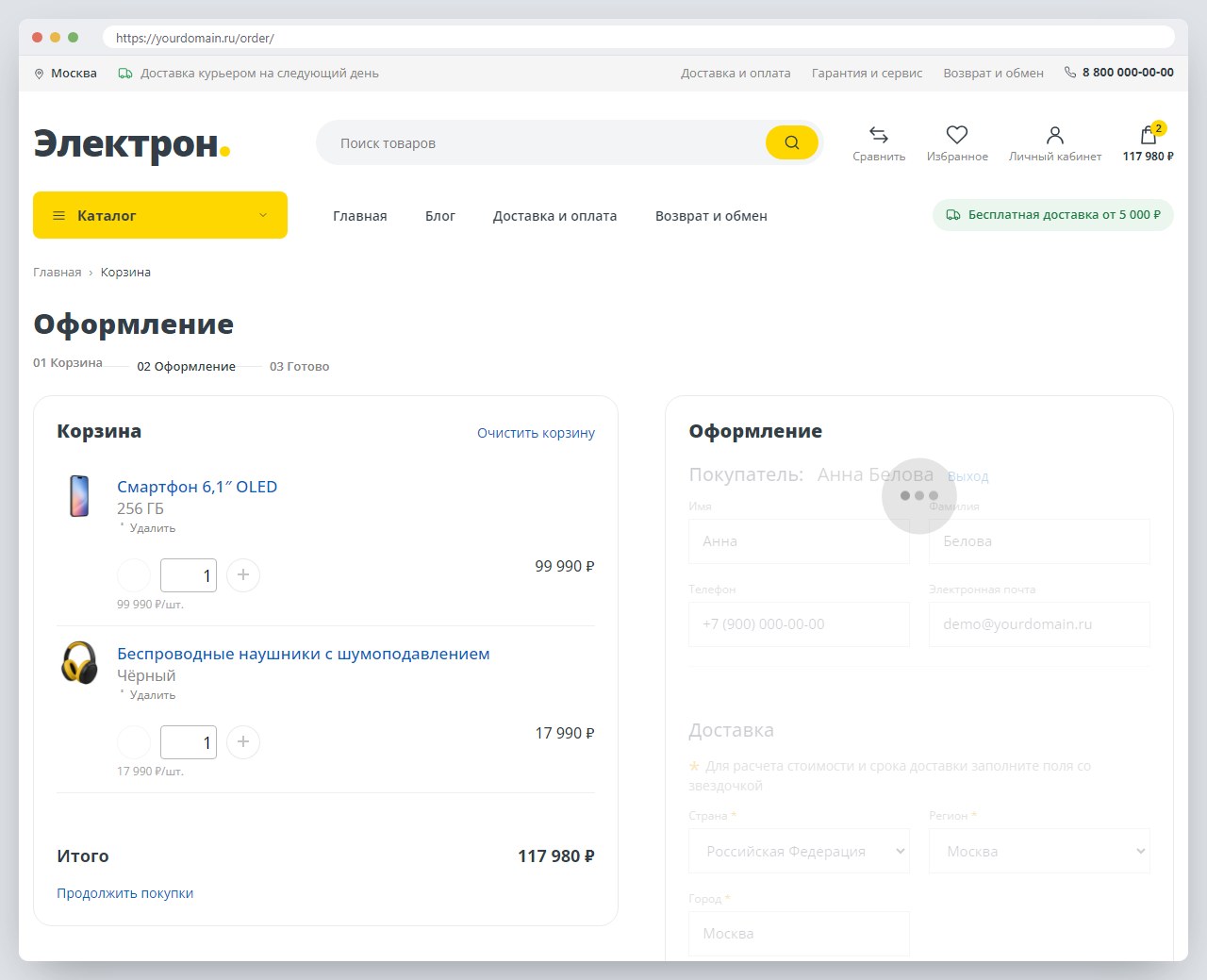
Task: Click the headphones quantity input field
Action: [x=189, y=742]
